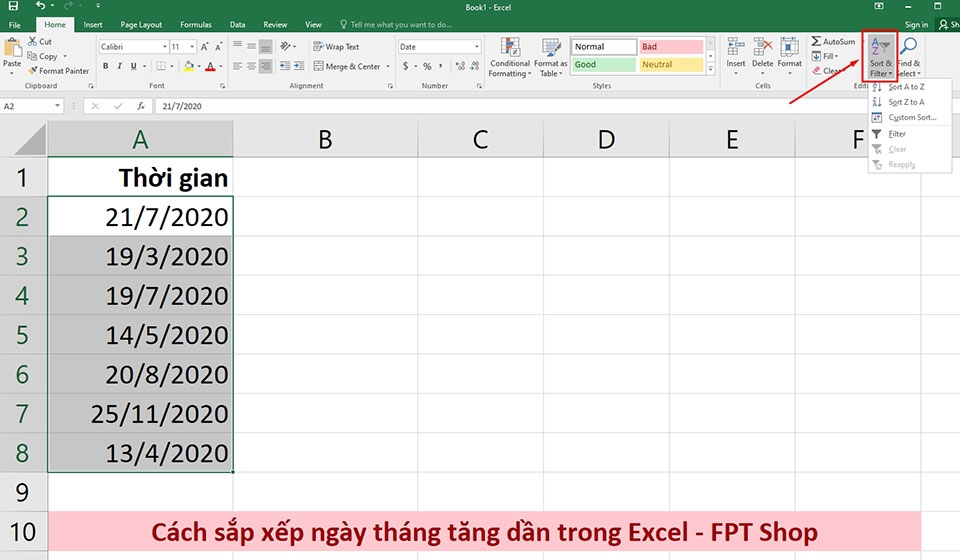Apply yellow Fill Color bucket
Image resolution: width=960 pixels, height=560 pixels.
pos(189,66)
